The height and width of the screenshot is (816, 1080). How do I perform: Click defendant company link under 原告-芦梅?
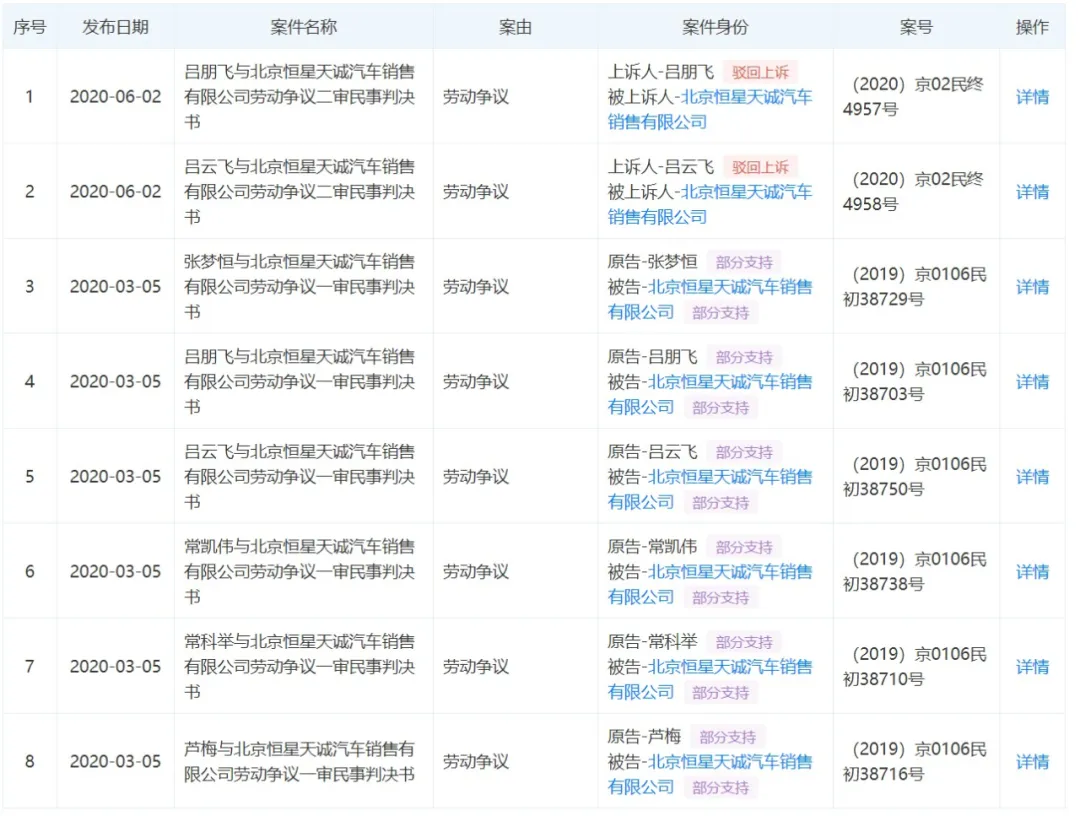[x=709, y=775]
